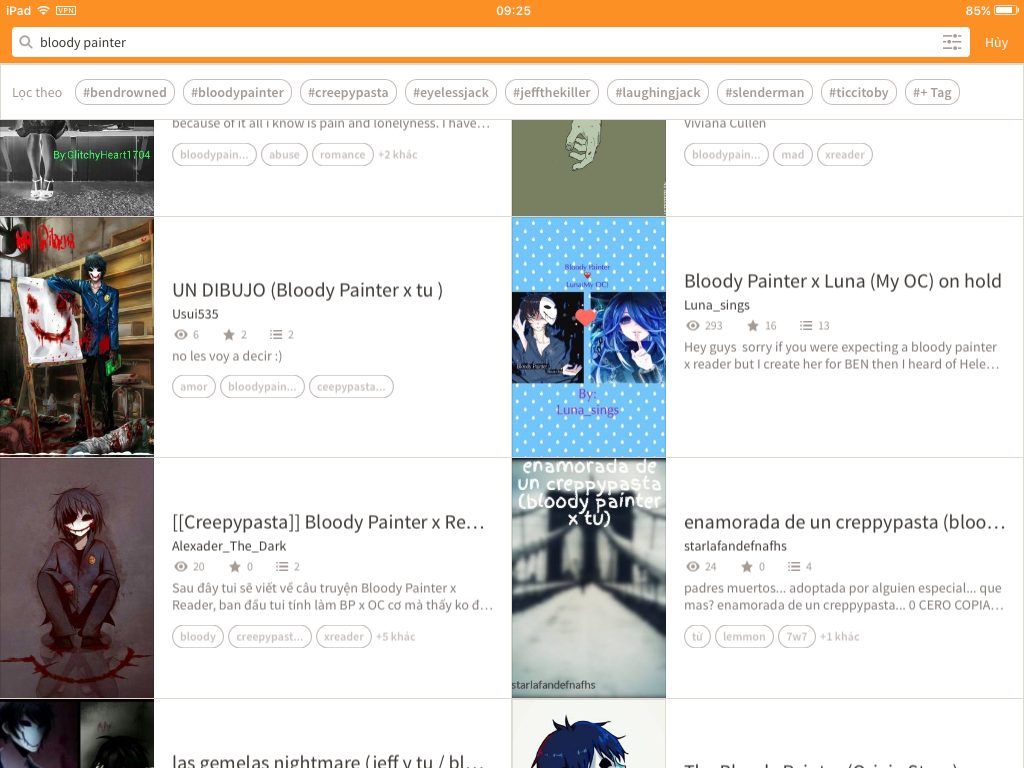Read 'no les voy a decir :)' description
This screenshot has width=1024, height=768.
pos(227,356)
